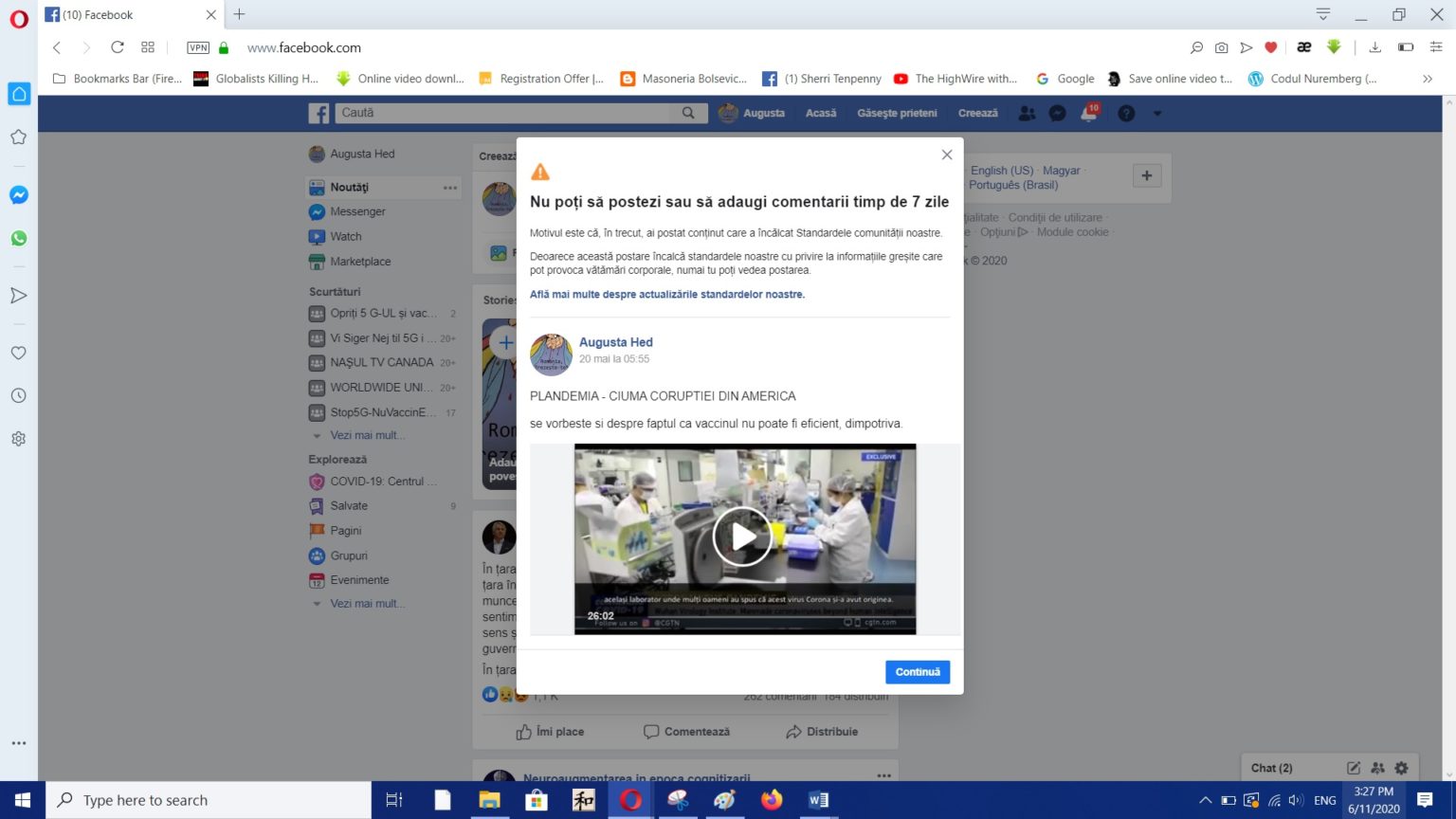Viewport: 1456px width, 819px height.
Task: Click the Messenger icon in Opera sidebar
Action: (x=18, y=194)
